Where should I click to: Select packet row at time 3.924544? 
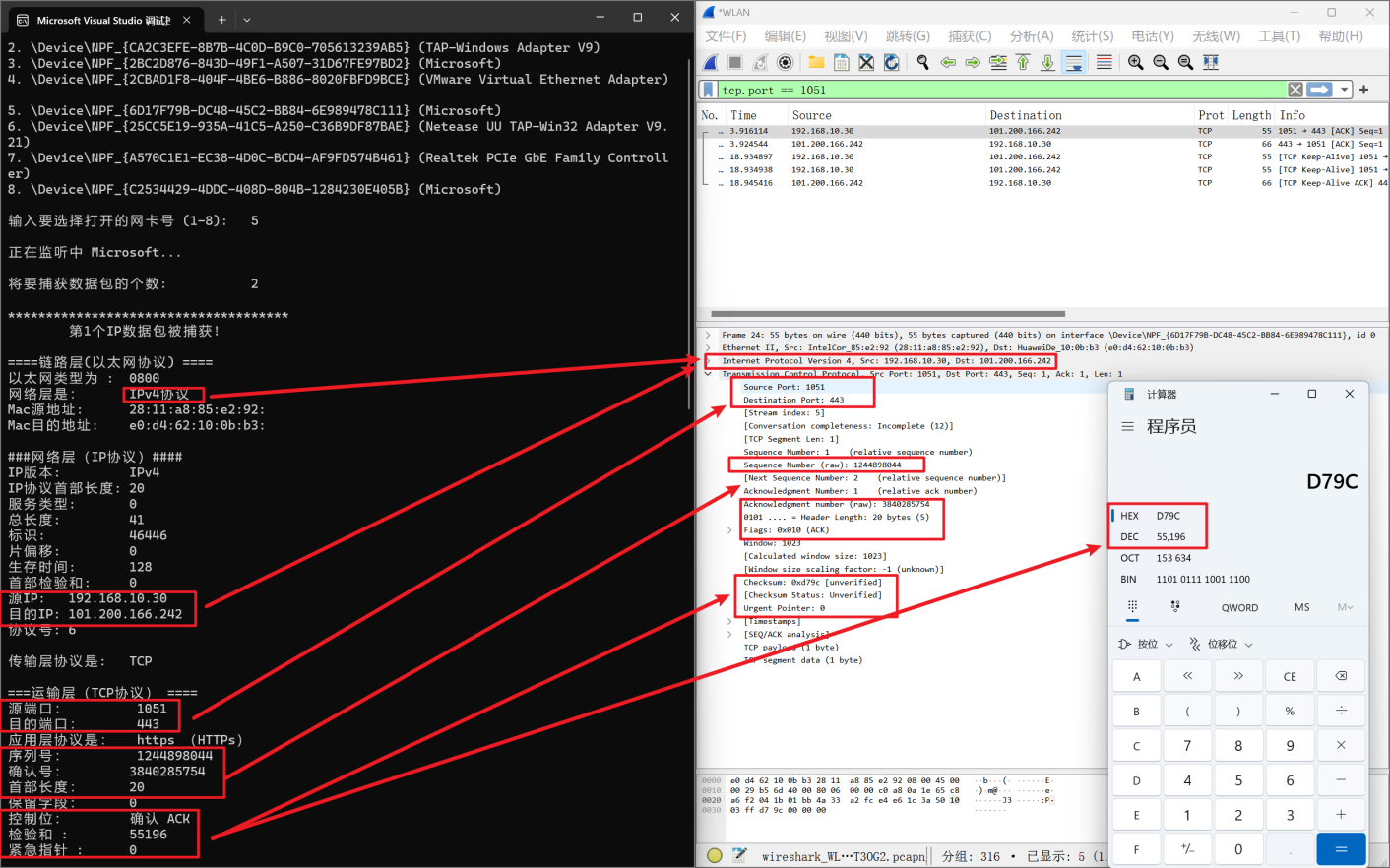tap(1043, 144)
